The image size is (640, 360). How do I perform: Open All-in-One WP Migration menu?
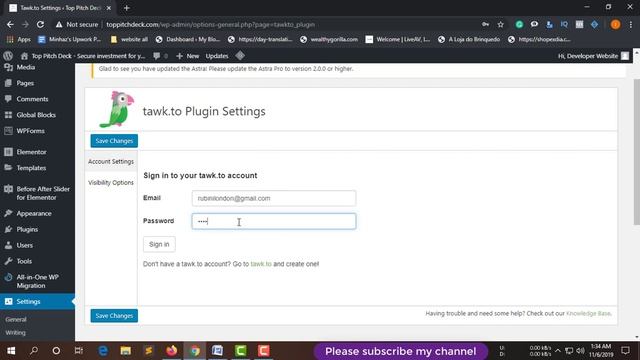[37, 281]
